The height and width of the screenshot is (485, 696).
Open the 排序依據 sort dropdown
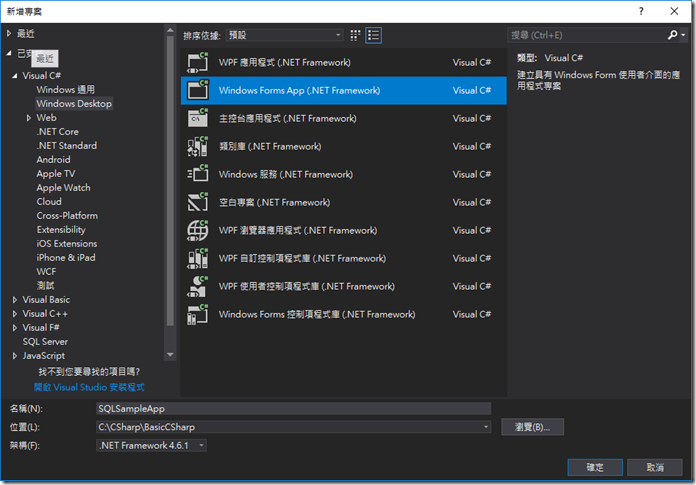pos(285,35)
